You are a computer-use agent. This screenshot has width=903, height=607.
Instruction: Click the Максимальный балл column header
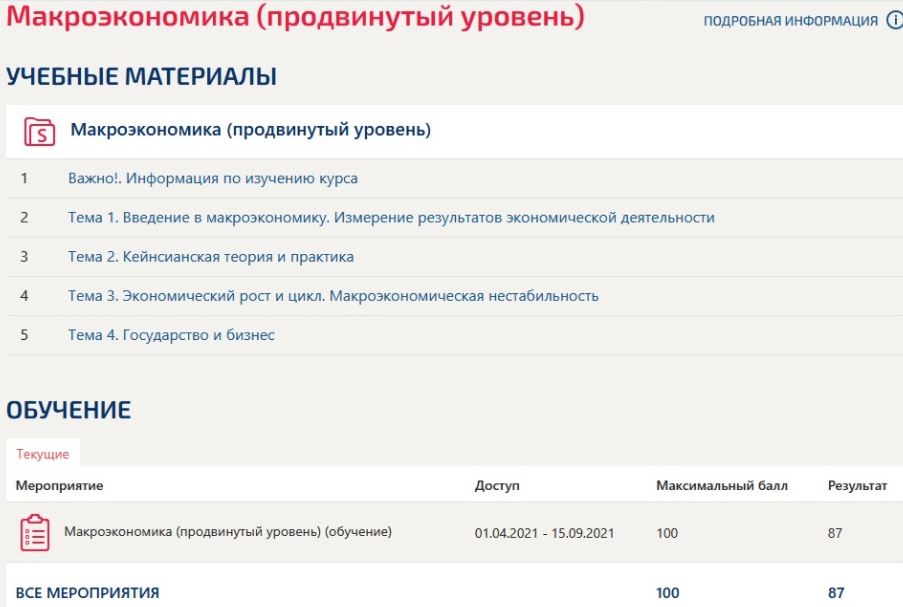tap(722, 485)
